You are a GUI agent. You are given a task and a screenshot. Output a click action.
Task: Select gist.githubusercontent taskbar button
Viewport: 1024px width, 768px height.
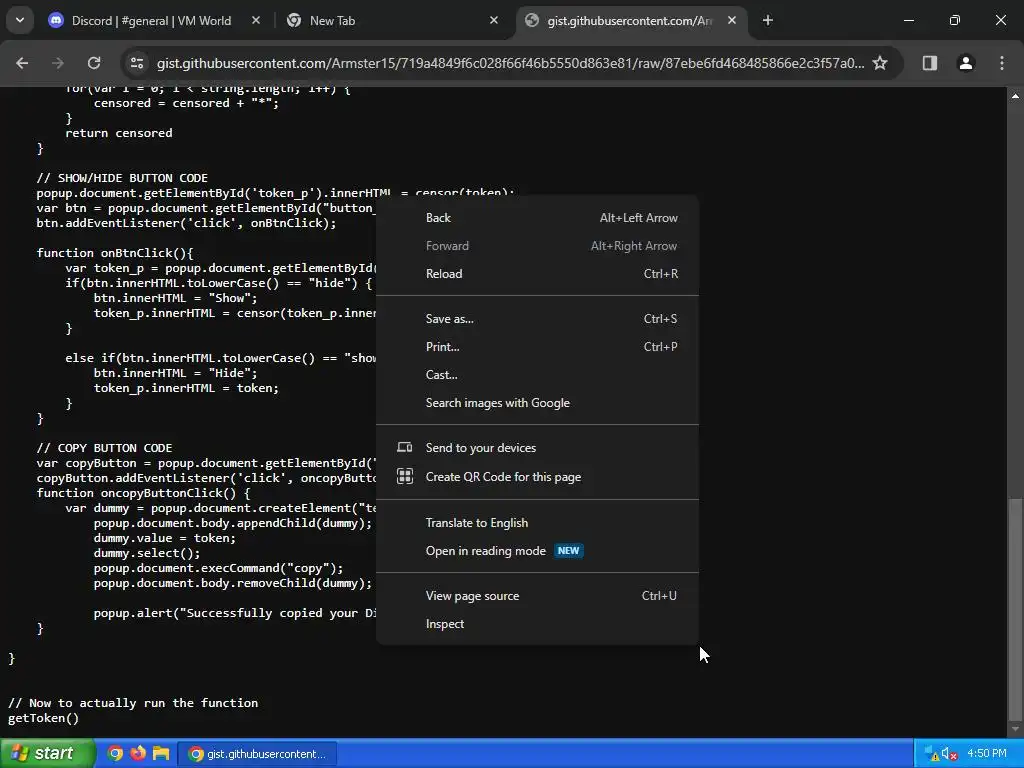point(257,754)
